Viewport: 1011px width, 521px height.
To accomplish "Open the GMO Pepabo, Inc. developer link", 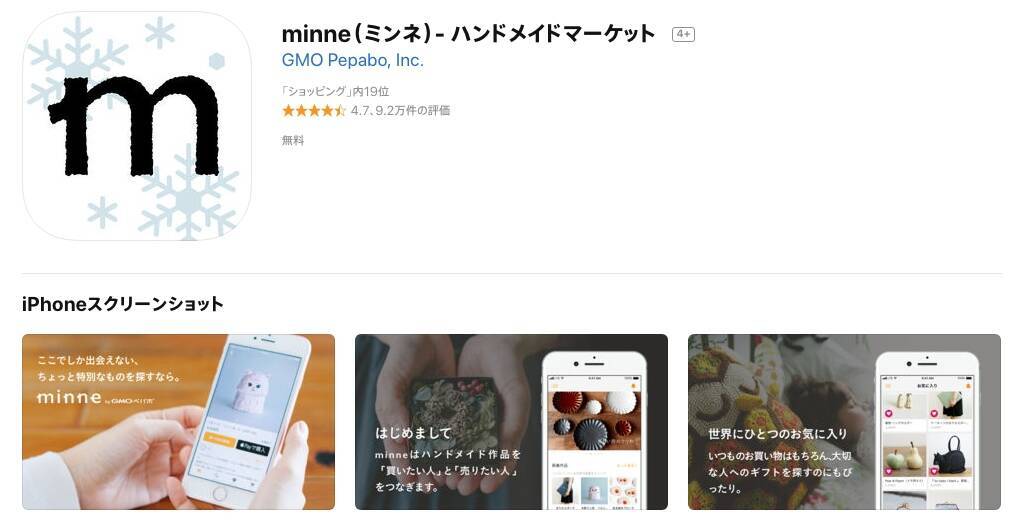I will point(353,61).
